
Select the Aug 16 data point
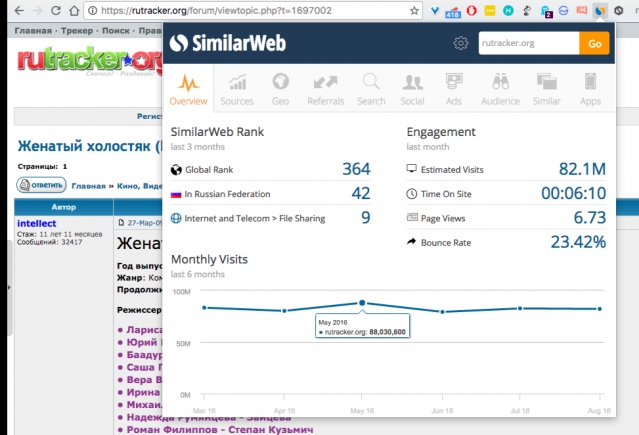[599, 309]
